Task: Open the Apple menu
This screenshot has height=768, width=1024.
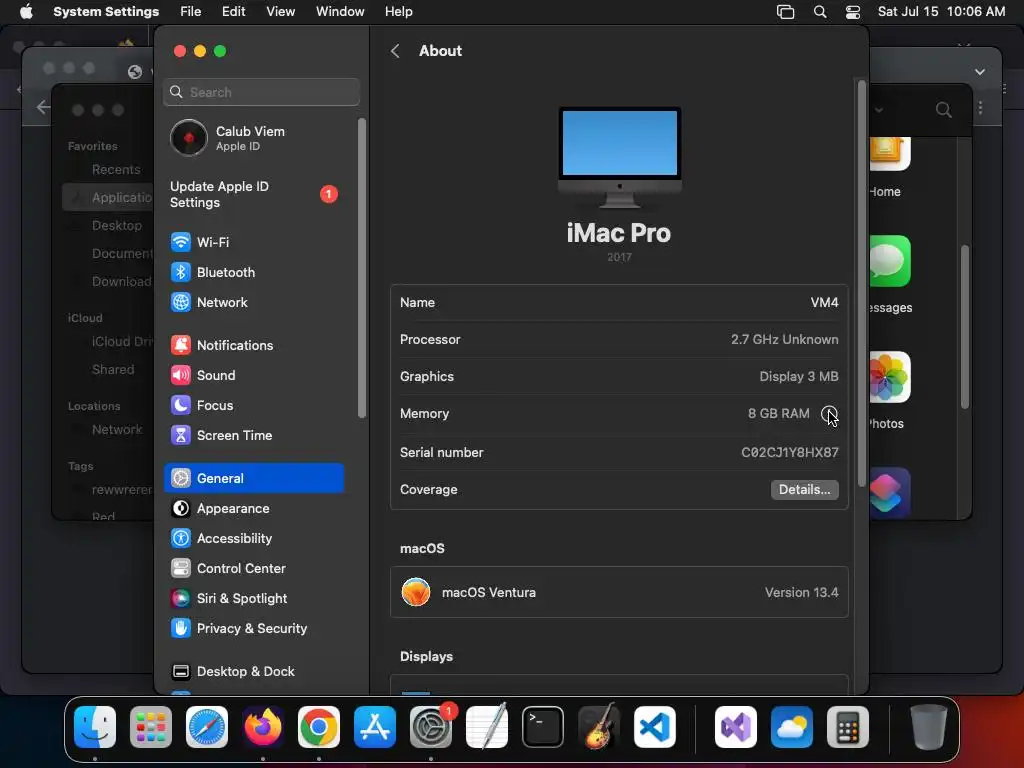Action: tap(26, 11)
